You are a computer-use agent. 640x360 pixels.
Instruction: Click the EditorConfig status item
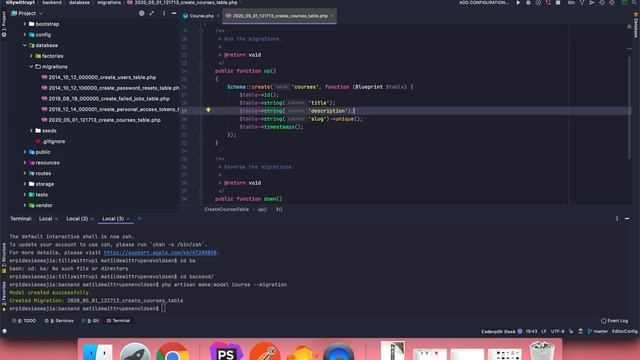(x=624, y=331)
